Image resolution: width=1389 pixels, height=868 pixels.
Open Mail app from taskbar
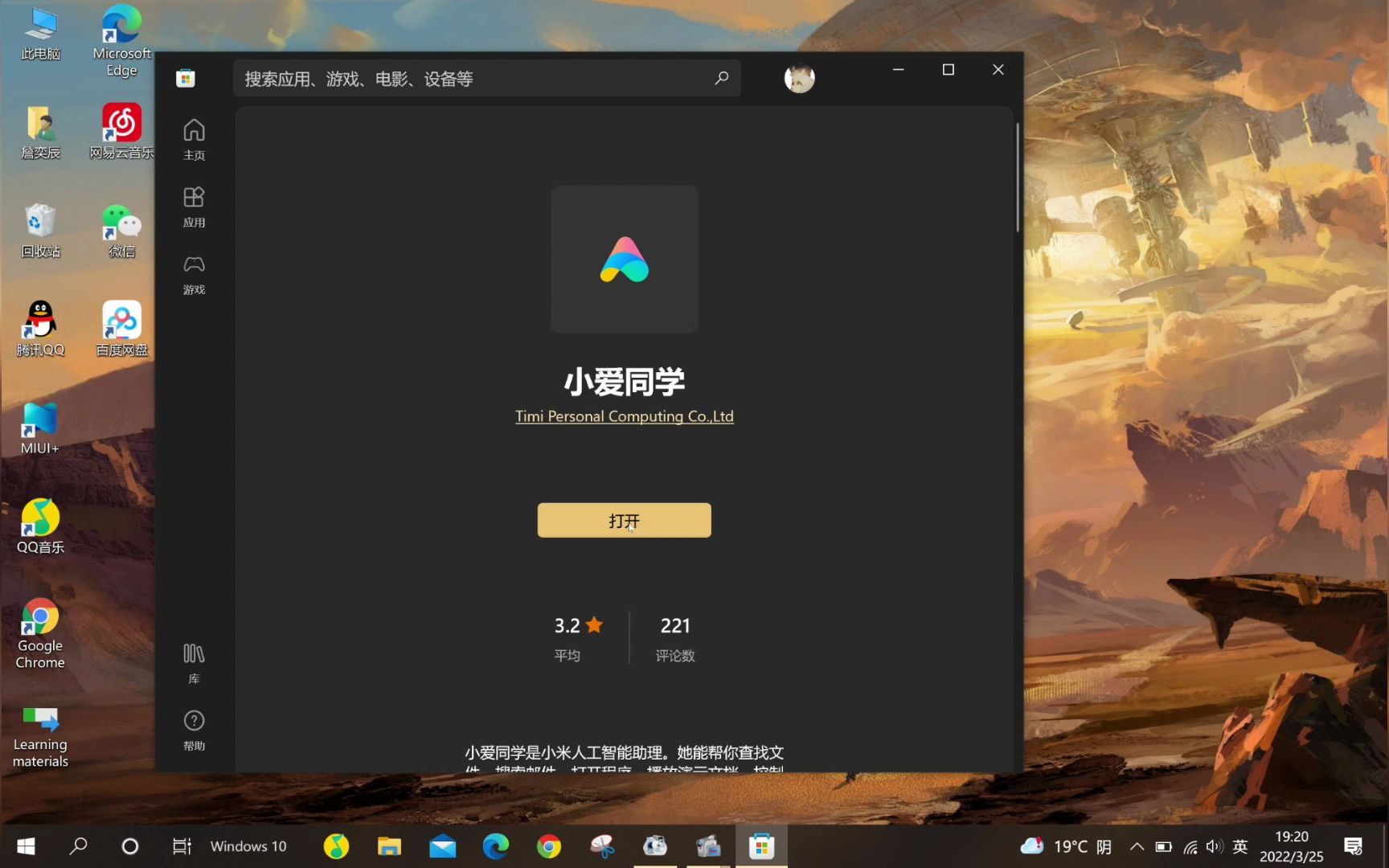442,846
